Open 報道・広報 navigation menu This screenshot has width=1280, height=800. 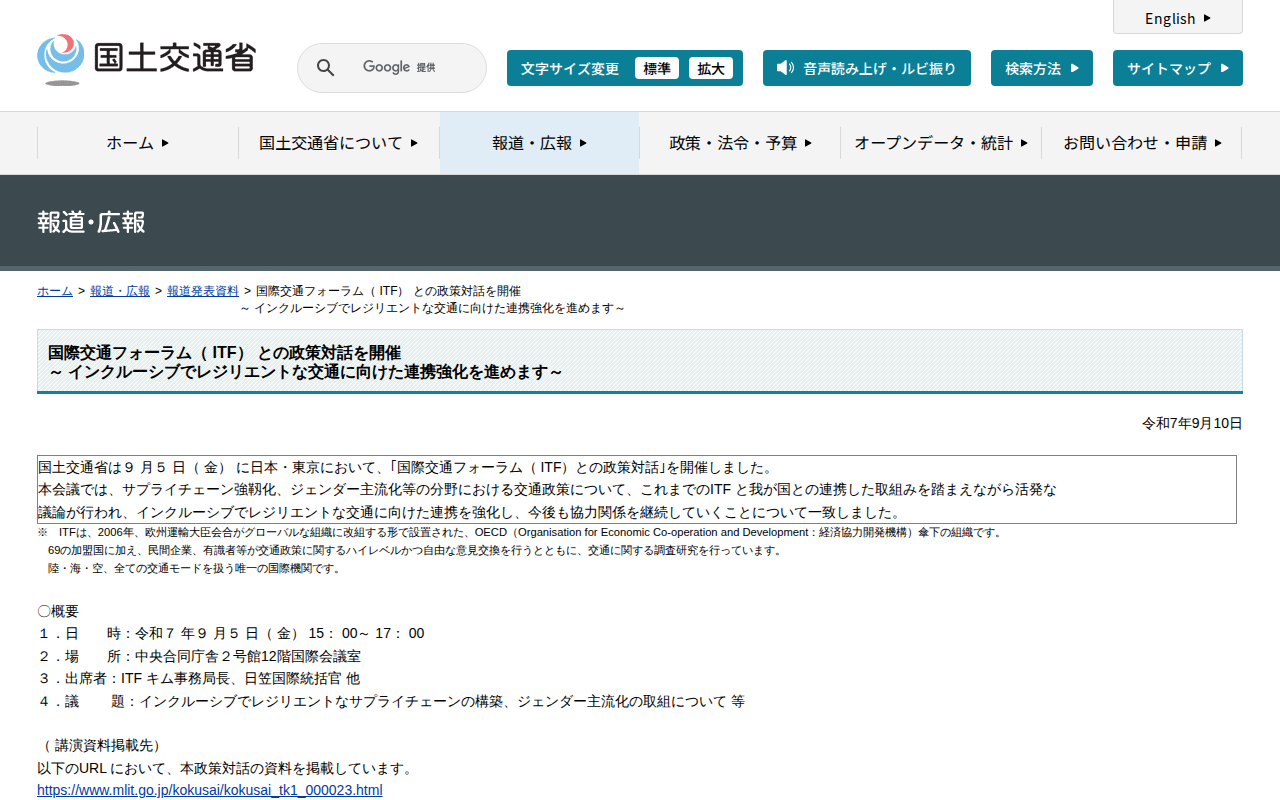(540, 143)
